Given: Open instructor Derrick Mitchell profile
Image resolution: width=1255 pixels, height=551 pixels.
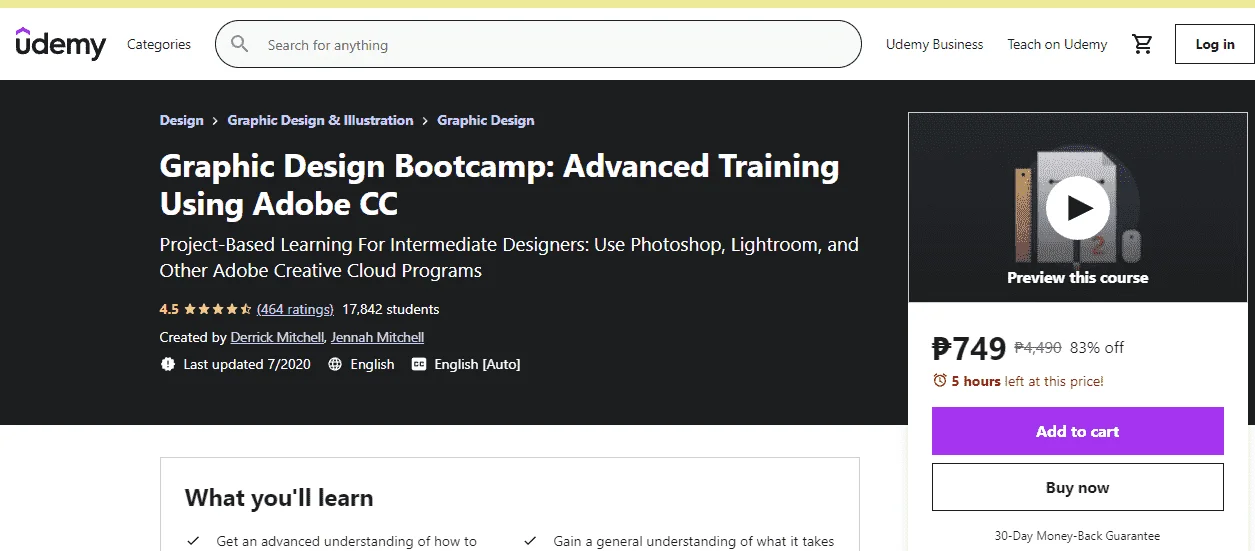Looking at the screenshot, I should (x=277, y=337).
